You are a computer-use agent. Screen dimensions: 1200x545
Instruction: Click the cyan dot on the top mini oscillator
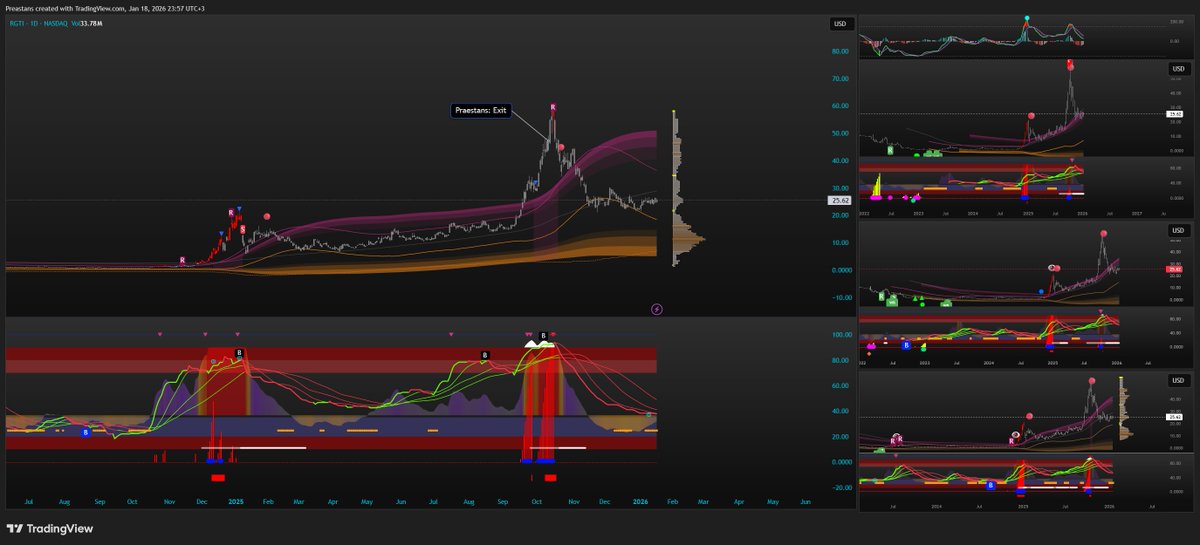click(x=1026, y=19)
